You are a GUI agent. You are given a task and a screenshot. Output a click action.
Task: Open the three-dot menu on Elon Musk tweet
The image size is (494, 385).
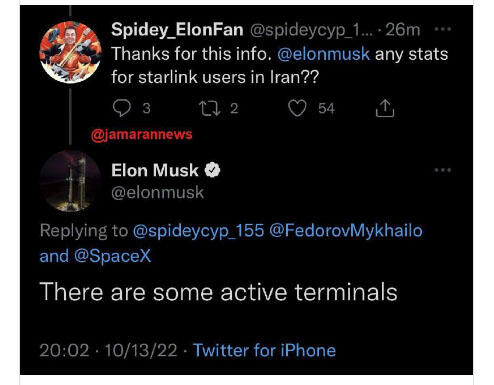(443, 170)
